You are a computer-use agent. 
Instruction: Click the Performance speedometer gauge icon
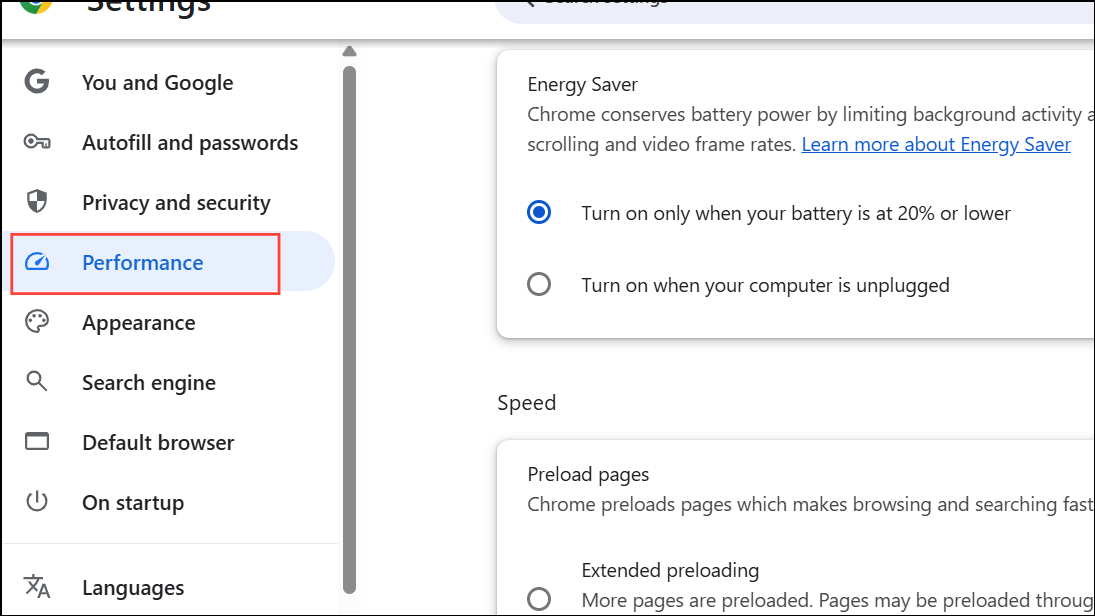coord(37,263)
